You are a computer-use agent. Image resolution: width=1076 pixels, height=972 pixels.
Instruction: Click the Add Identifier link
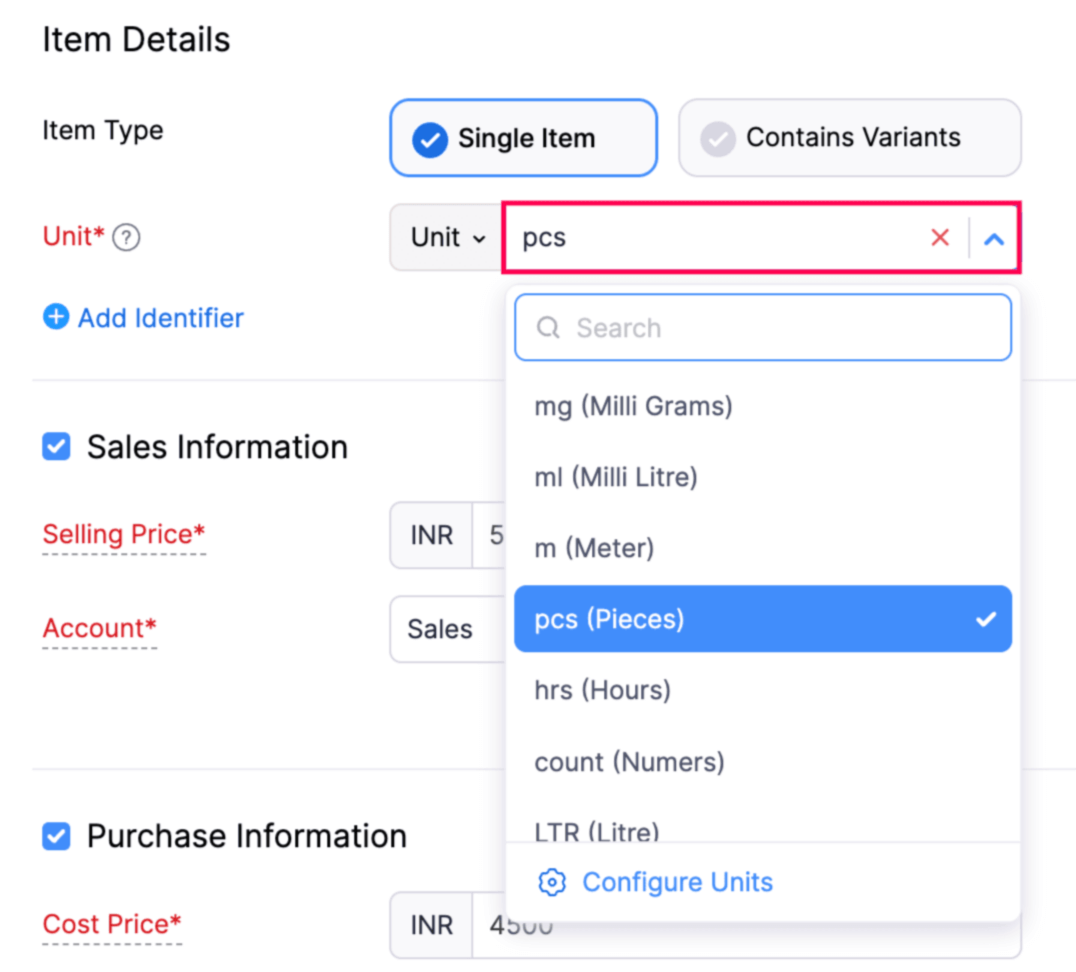(x=158, y=317)
